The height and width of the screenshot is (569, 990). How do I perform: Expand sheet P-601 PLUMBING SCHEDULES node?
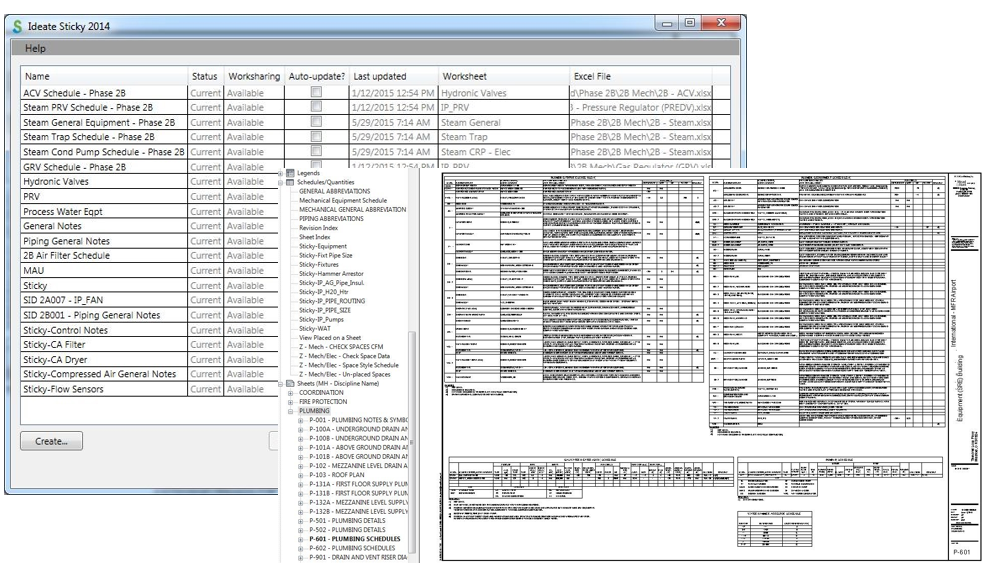(x=301, y=539)
